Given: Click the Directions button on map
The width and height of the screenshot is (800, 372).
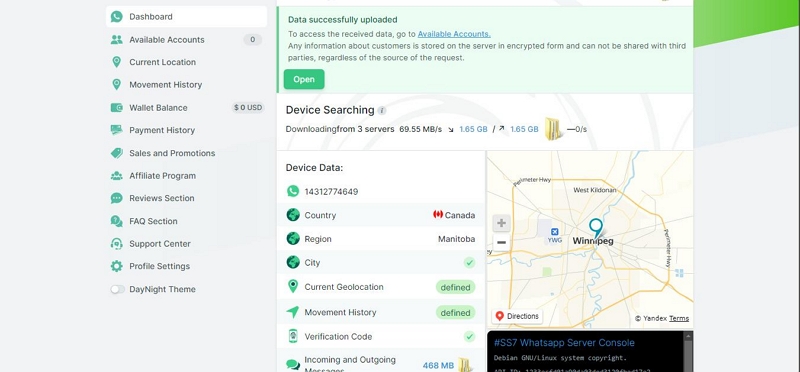Looking at the screenshot, I should point(517,316).
